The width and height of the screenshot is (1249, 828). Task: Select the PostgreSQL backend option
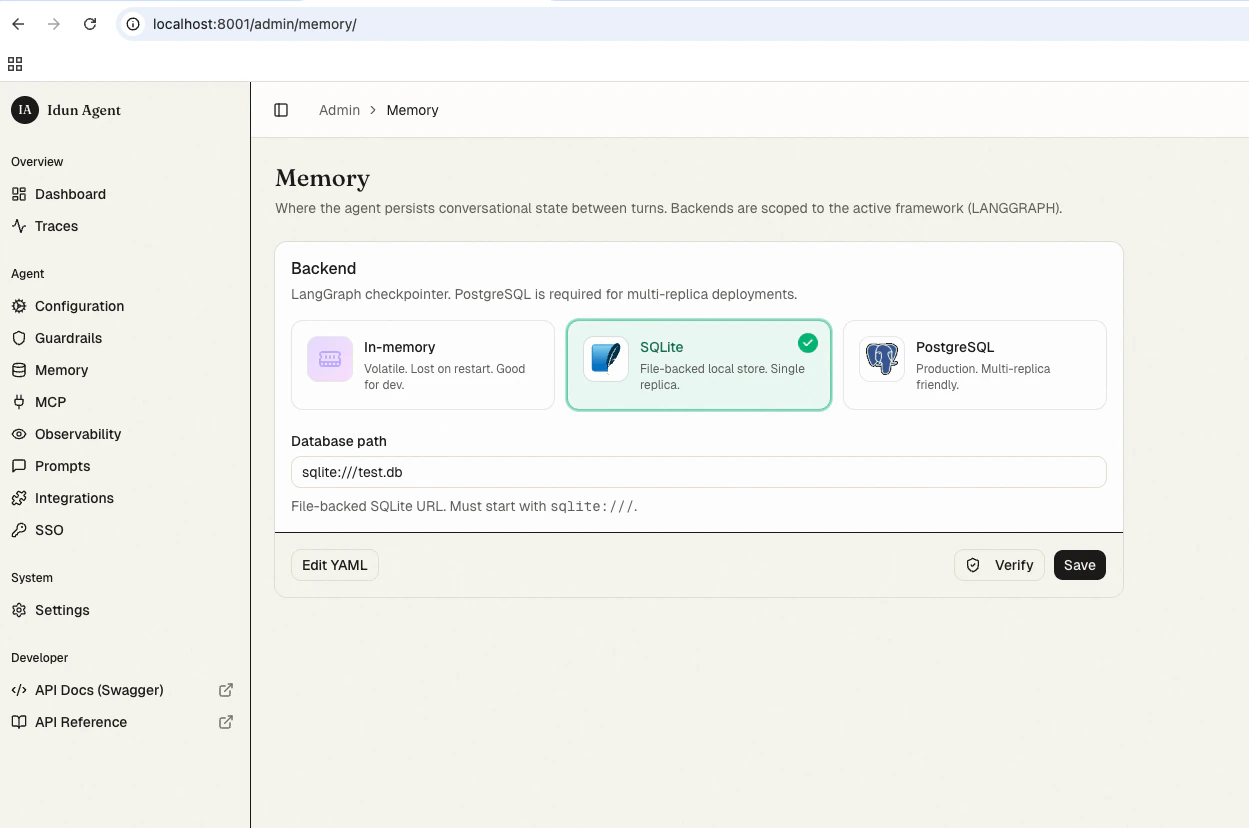pyautogui.click(x=975, y=365)
